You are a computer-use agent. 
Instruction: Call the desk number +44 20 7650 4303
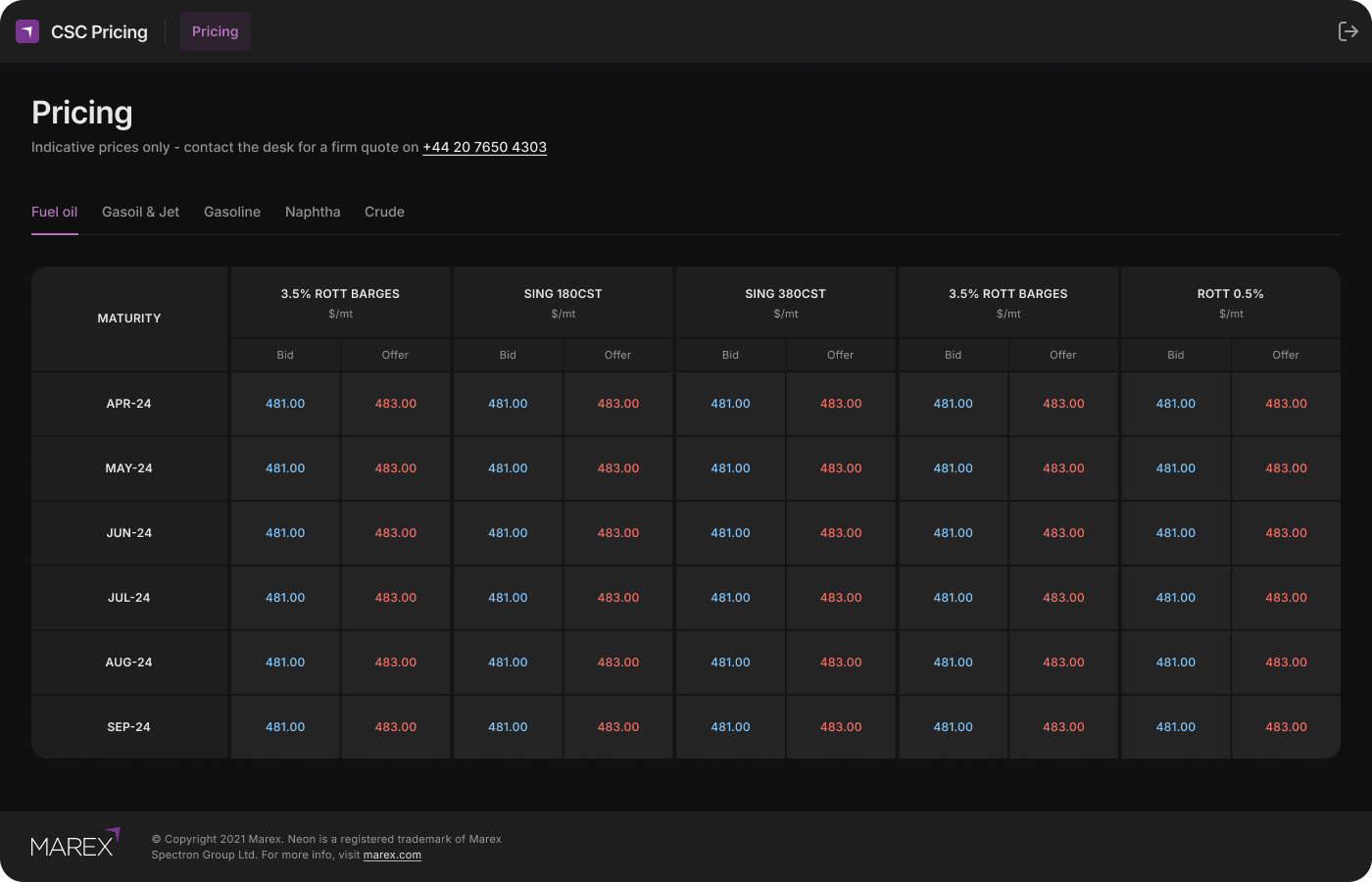coord(485,147)
